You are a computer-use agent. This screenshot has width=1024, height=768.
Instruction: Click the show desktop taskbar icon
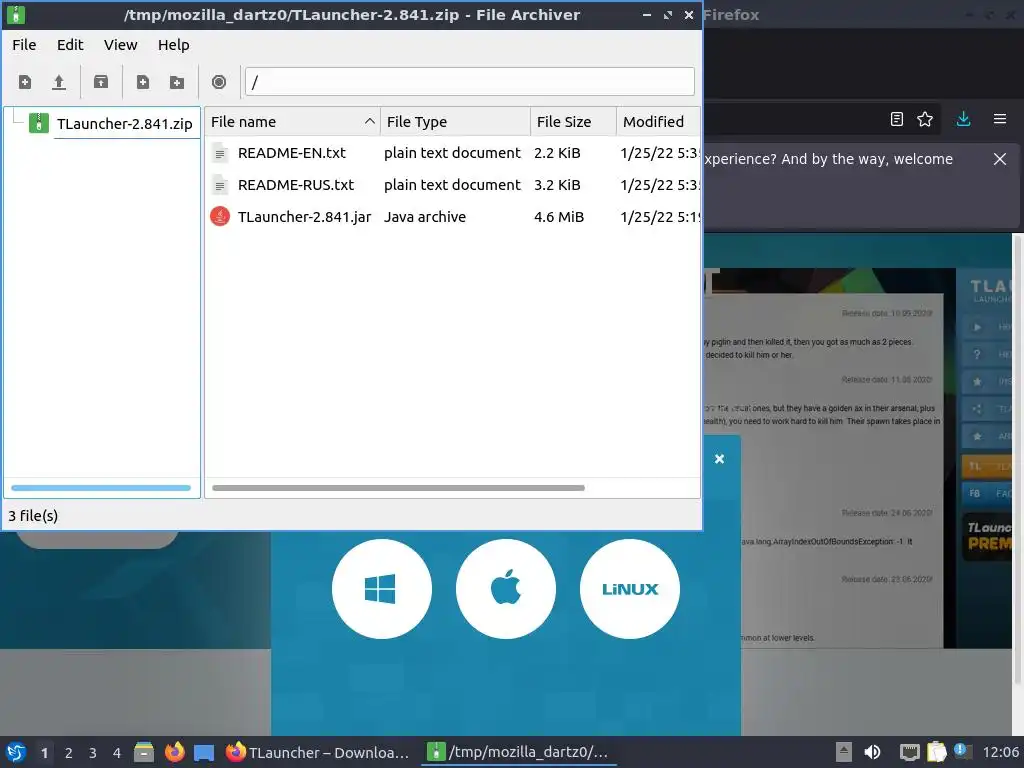click(204, 752)
